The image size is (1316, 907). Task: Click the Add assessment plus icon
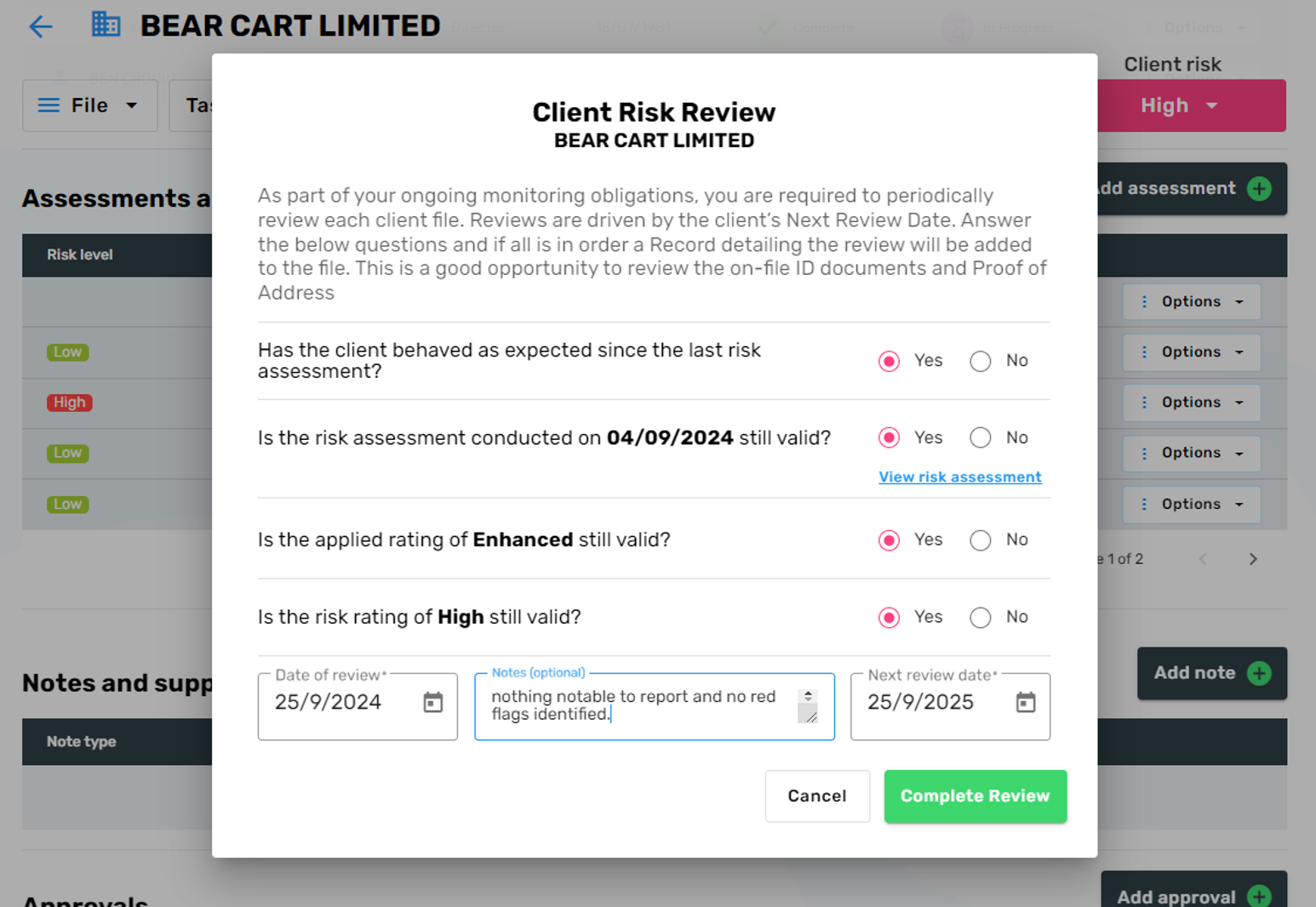(x=1259, y=189)
